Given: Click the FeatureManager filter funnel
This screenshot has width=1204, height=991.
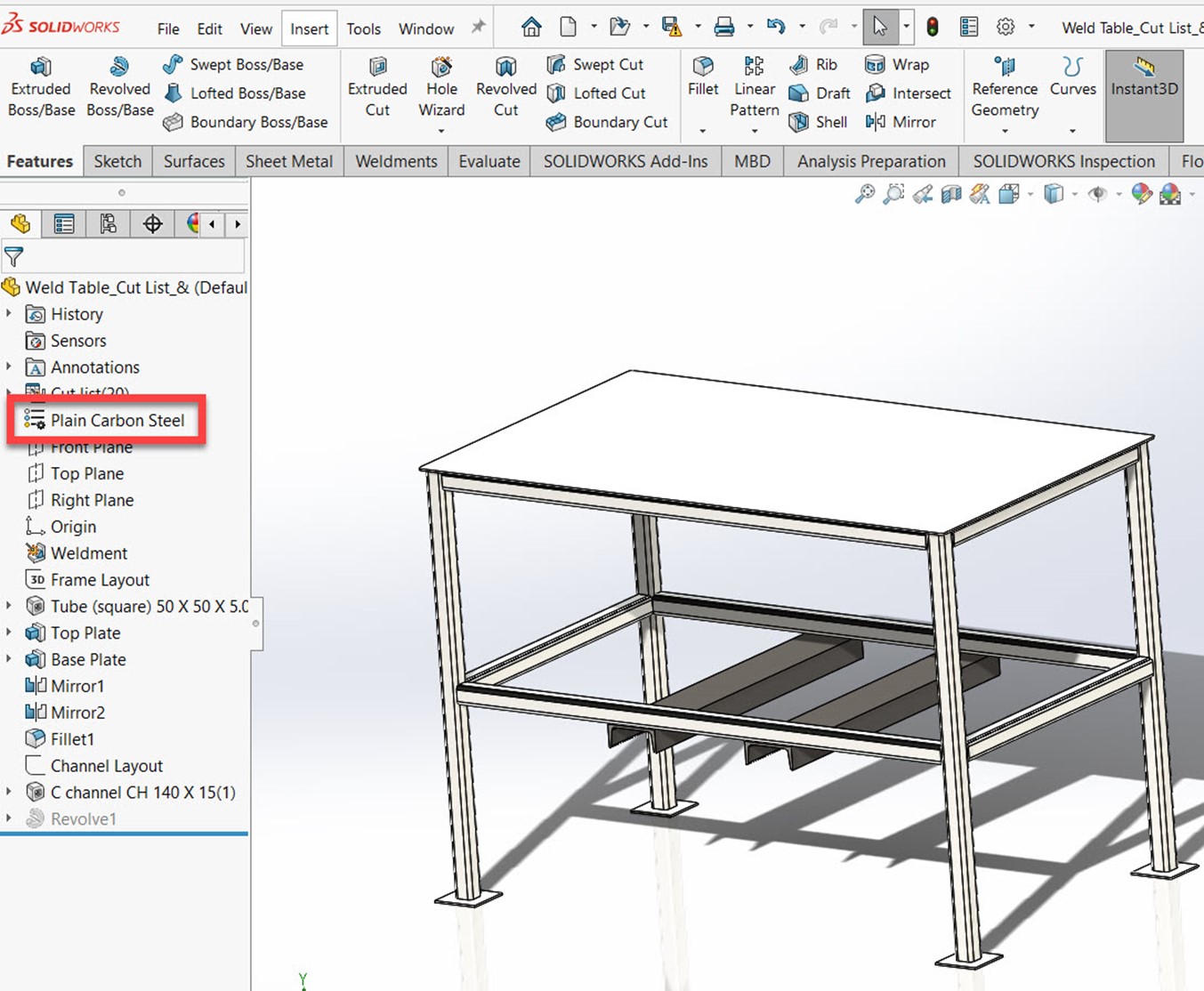Looking at the screenshot, I should click(x=14, y=256).
